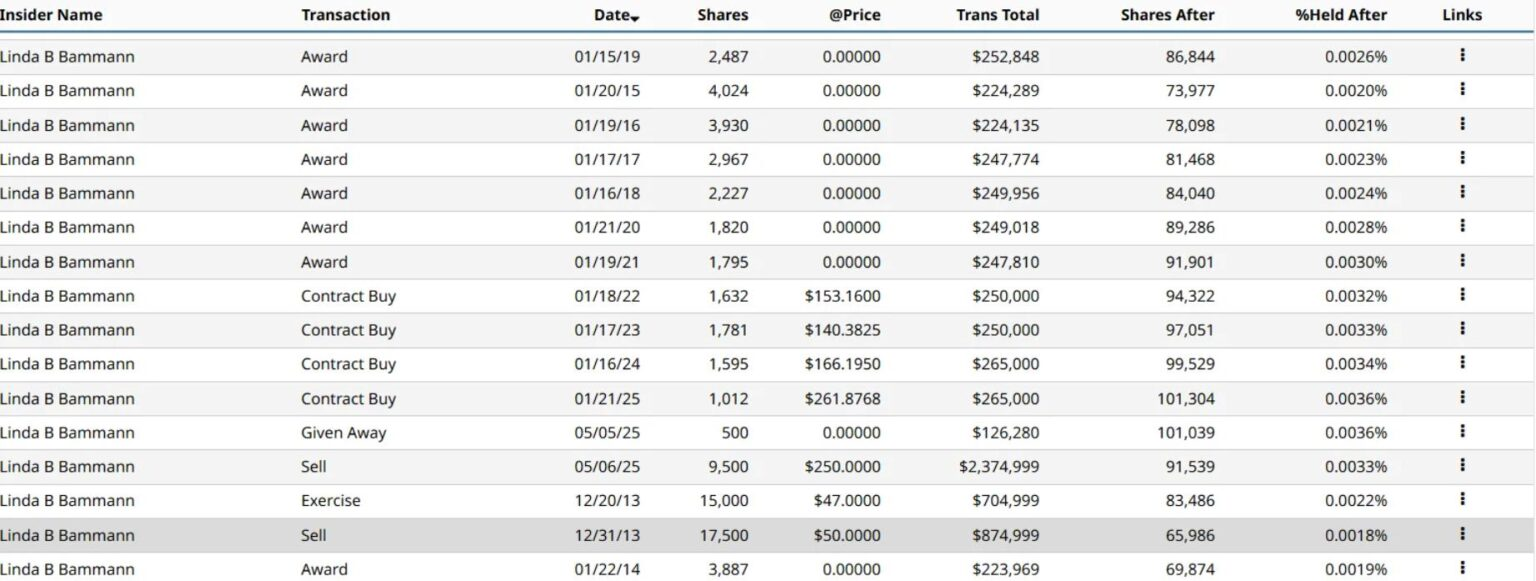Open links menu for 01/16/24 Contract Buy row
This screenshot has width=1536, height=581.
1462,363
